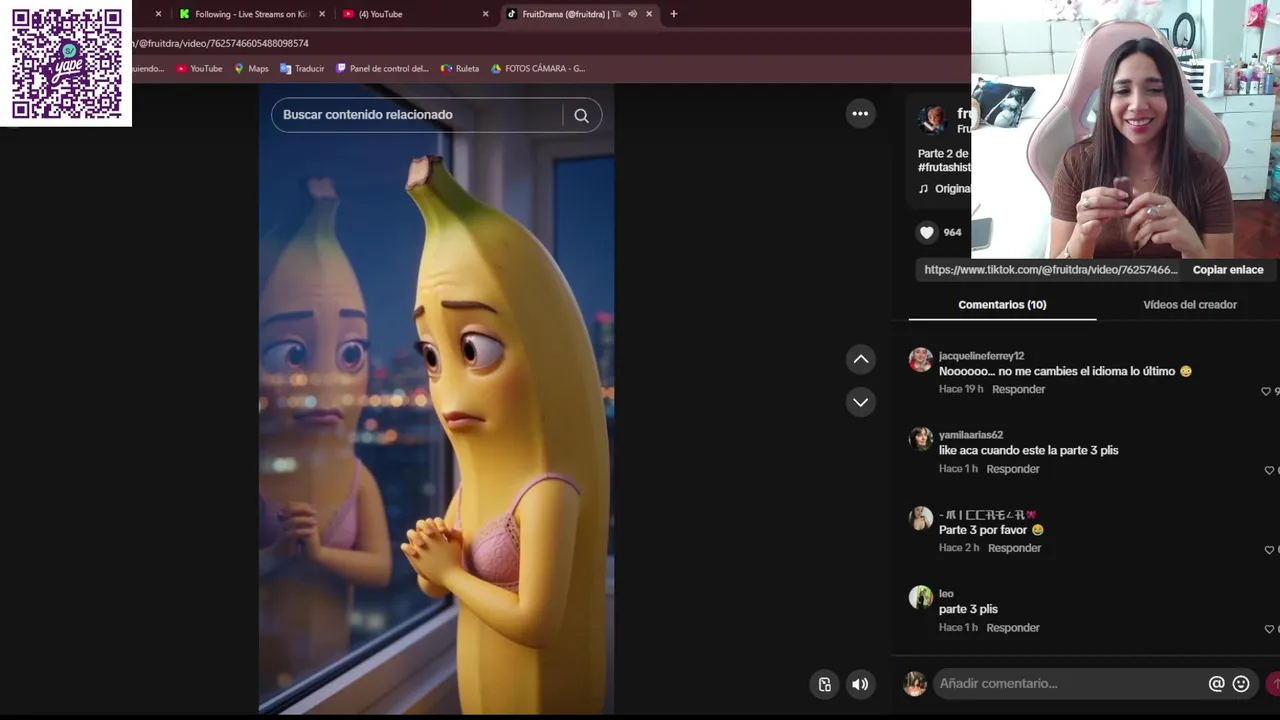Open the emoji picker in comment box
The height and width of the screenshot is (720, 1280).
[x=1241, y=684]
